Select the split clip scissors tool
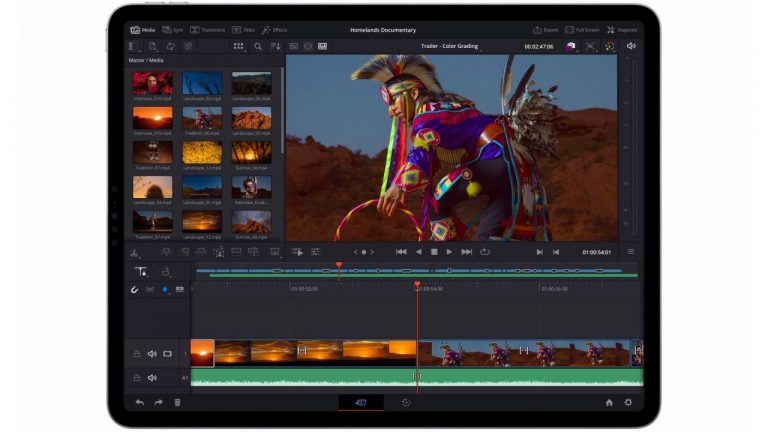 (x=134, y=253)
